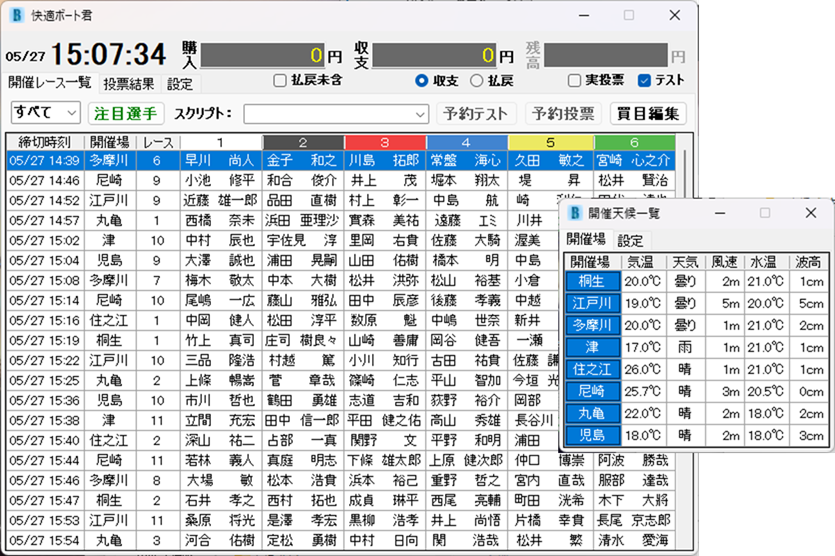Click the white lane 1 column header
835x556 pixels.
pos(220,143)
